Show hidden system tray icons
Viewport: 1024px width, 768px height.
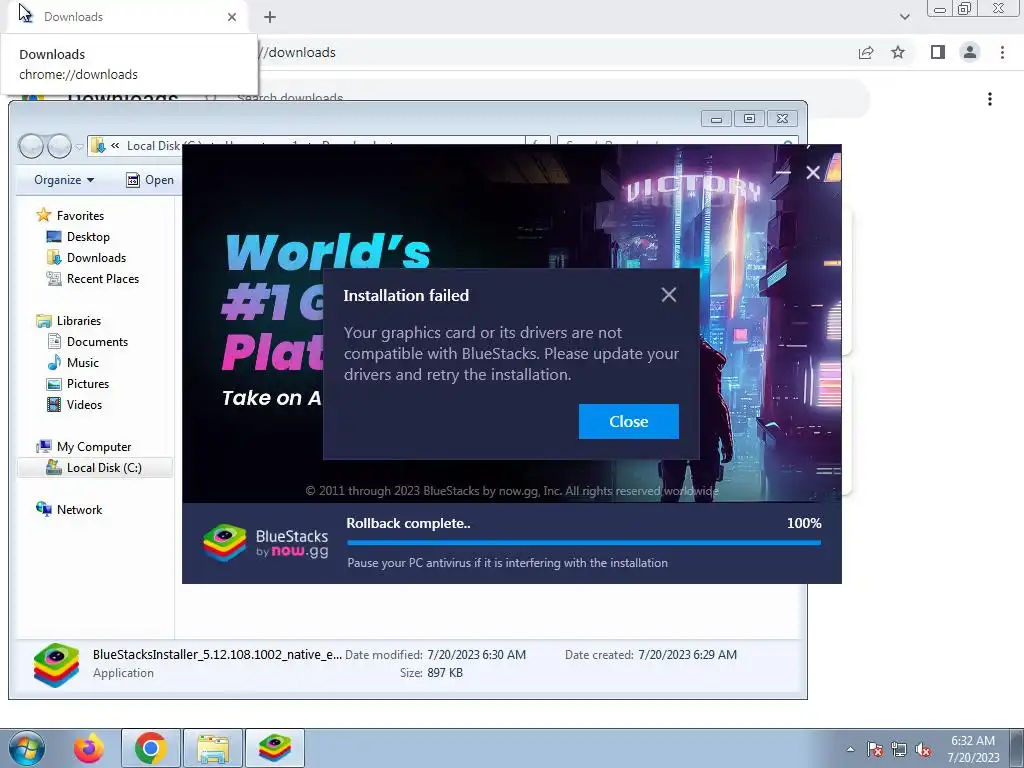850,749
